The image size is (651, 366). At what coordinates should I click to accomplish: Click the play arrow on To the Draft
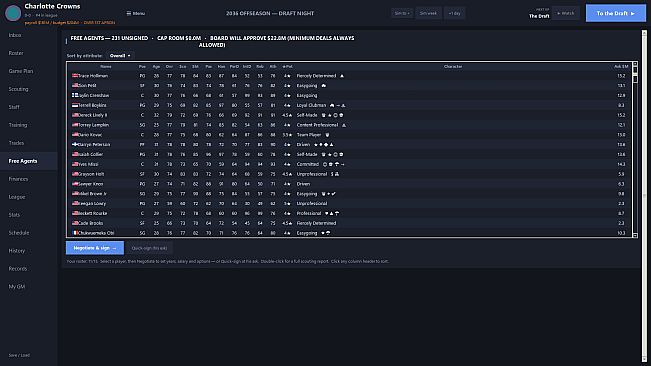[633, 13]
